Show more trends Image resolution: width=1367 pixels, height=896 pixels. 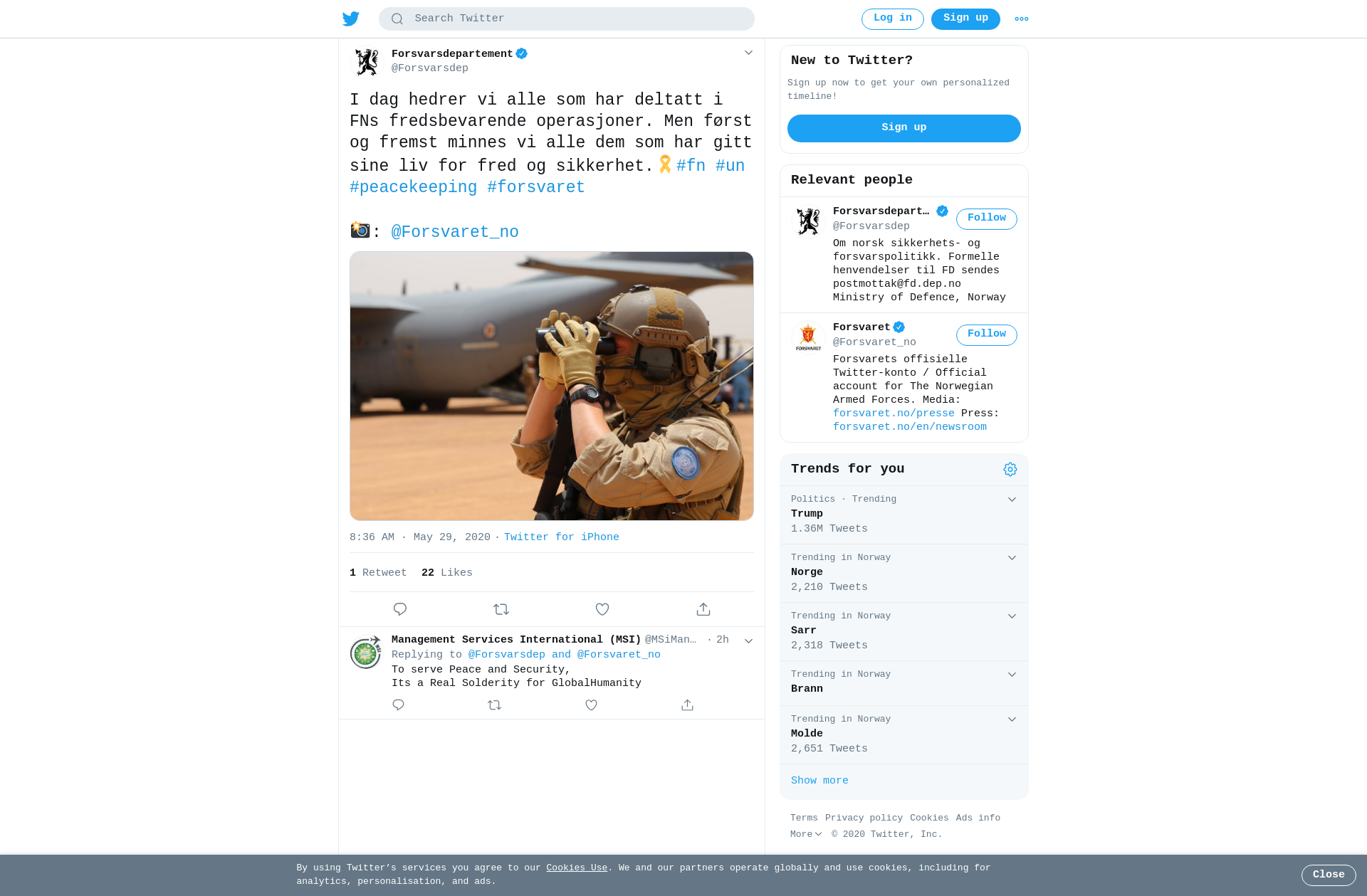pos(819,781)
